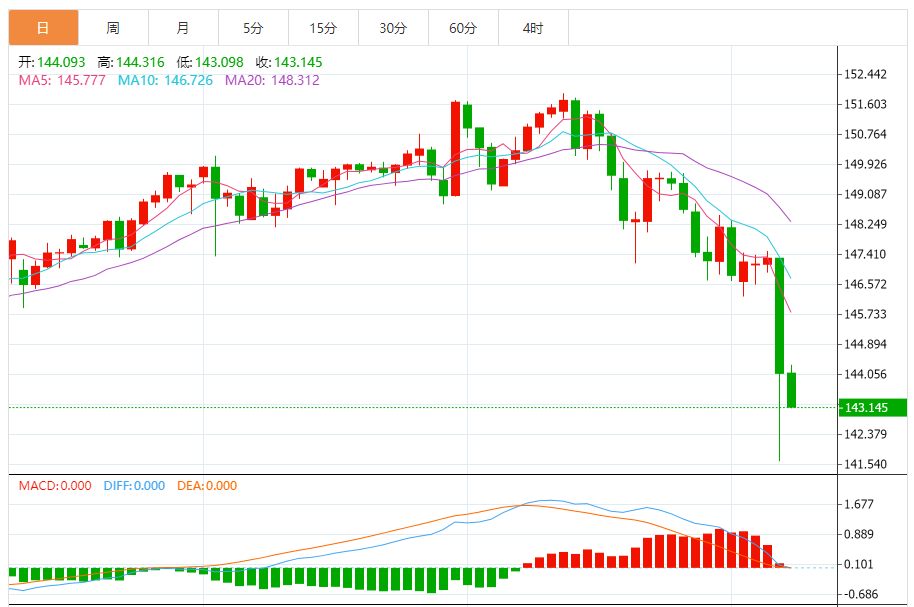This screenshot has height=607, width=914.
Task: Click the 141.540 price axis label
Action: click(865, 464)
